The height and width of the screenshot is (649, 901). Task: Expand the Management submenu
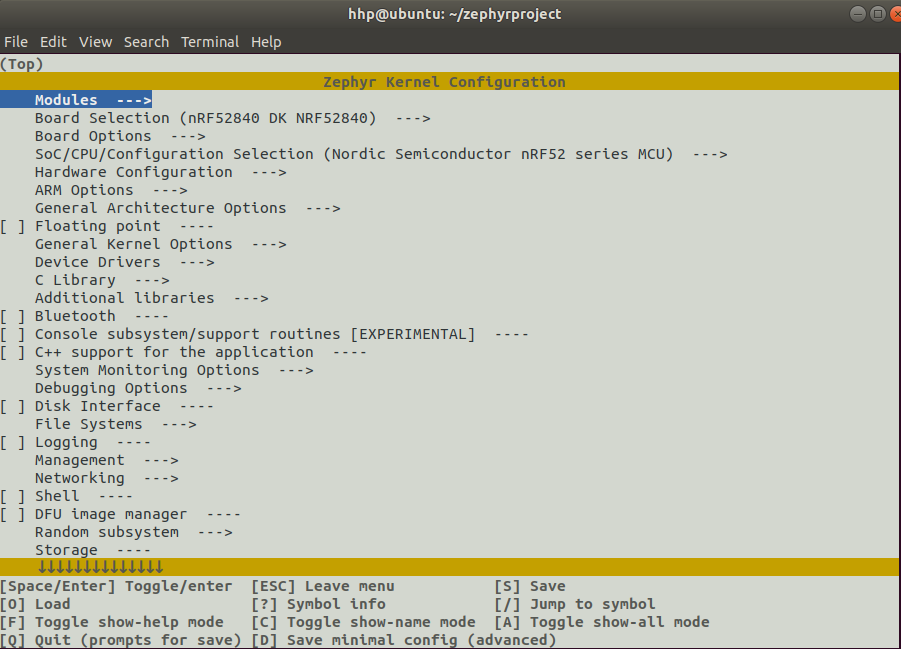(x=80, y=459)
